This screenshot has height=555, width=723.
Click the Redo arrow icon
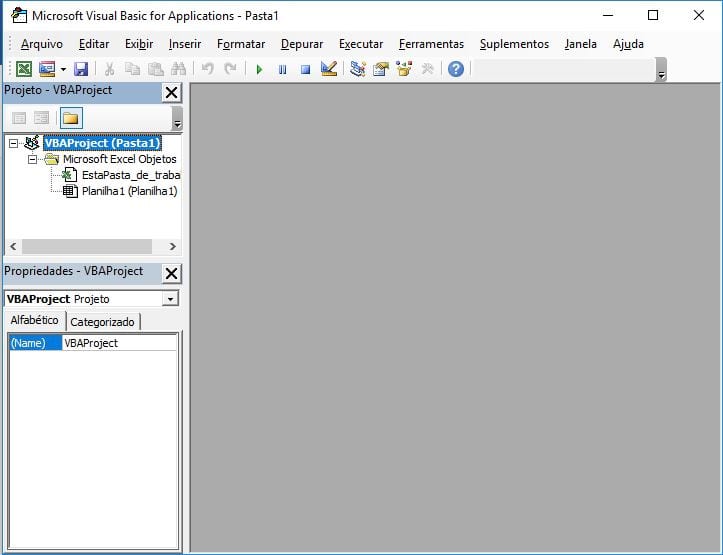coord(230,69)
